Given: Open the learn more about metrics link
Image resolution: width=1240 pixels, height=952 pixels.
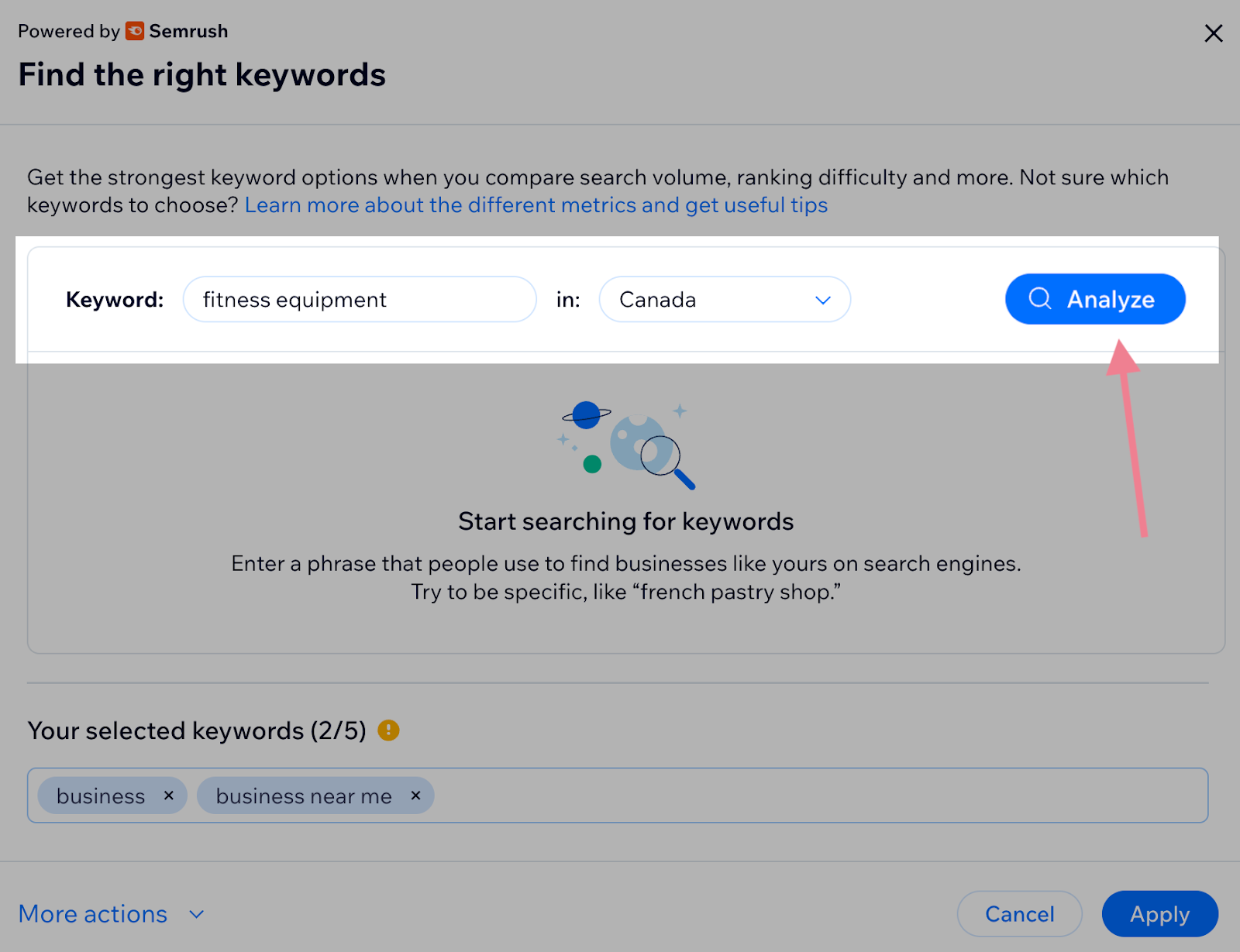Looking at the screenshot, I should click(536, 205).
